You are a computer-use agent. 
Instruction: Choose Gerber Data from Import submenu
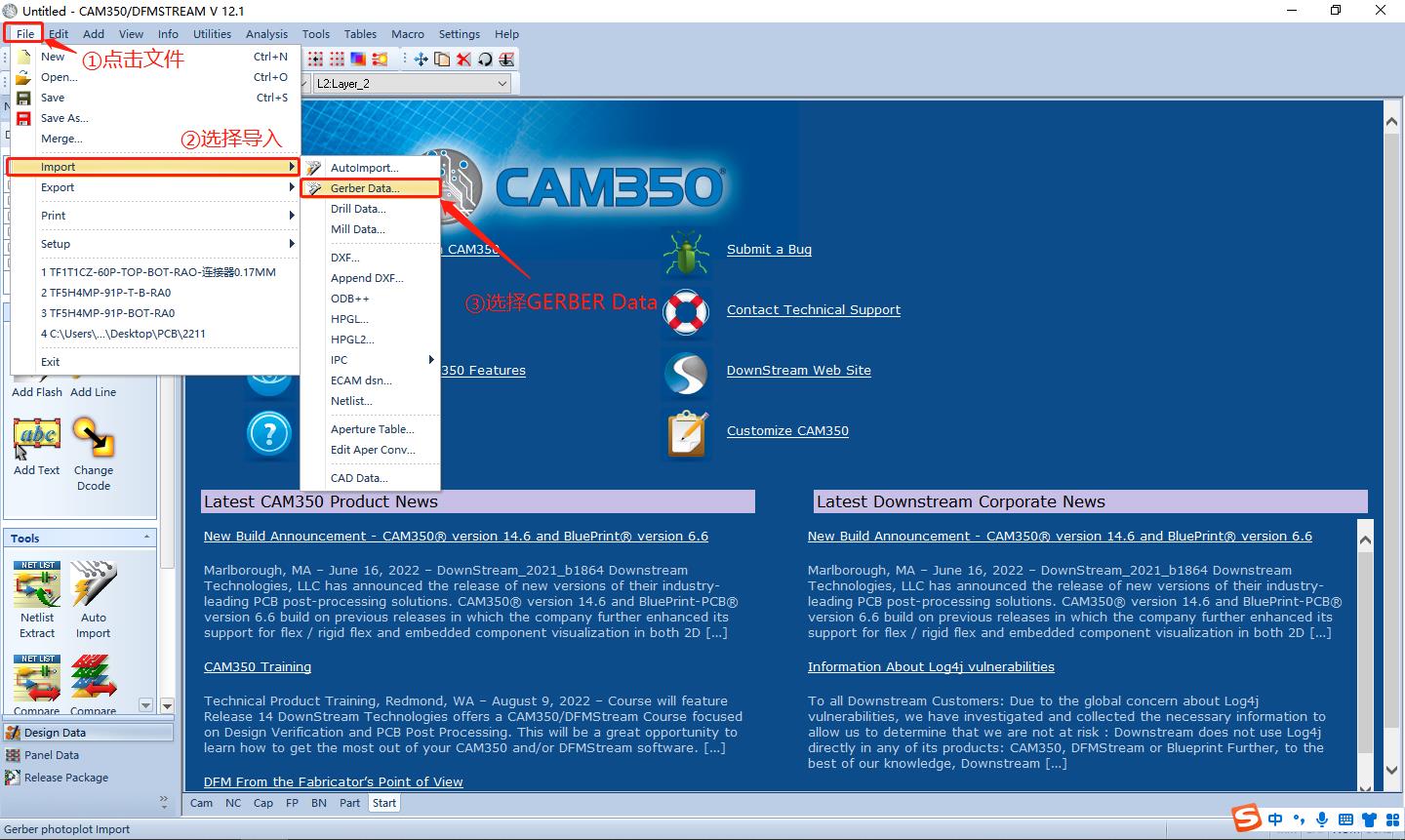tap(365, 188)
